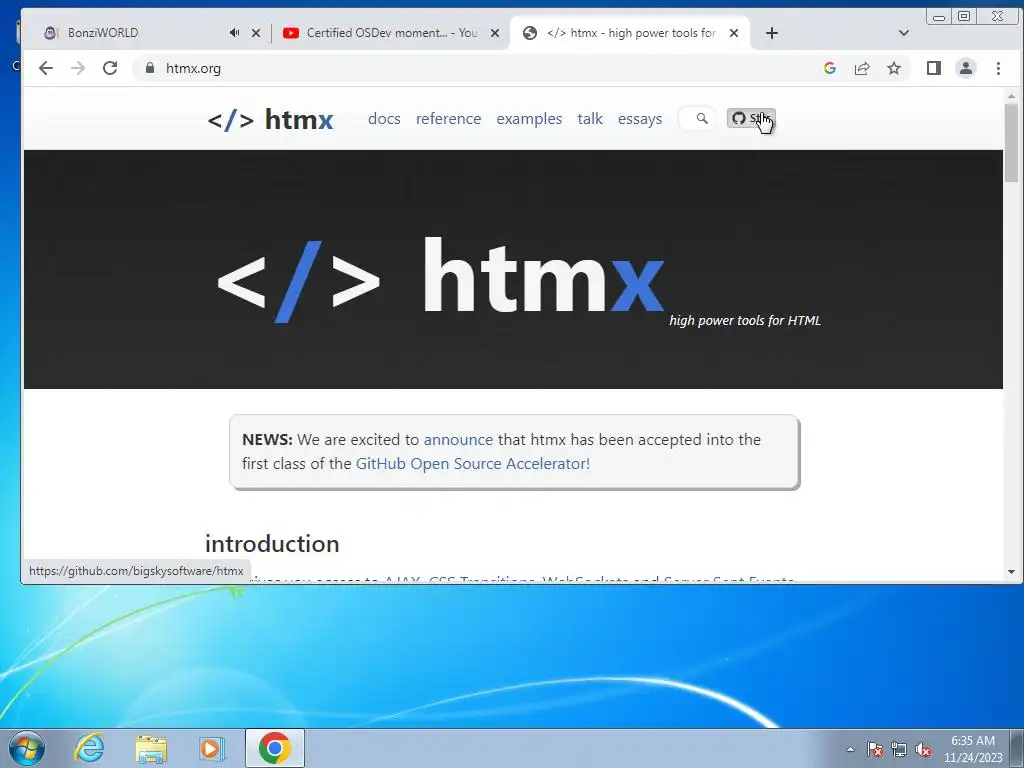Open the essays page
1024x768 pixels.
pos(640,119)
